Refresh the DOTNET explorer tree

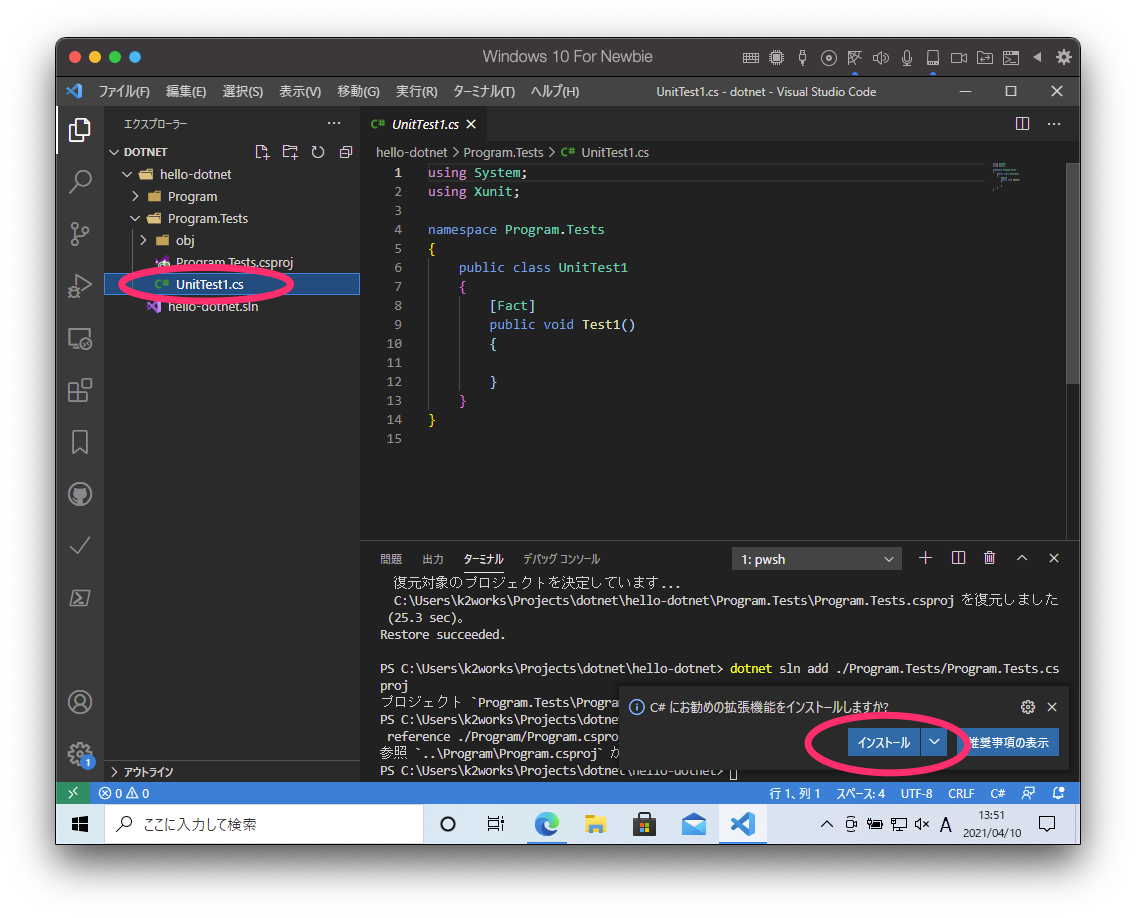click(318, 152)
